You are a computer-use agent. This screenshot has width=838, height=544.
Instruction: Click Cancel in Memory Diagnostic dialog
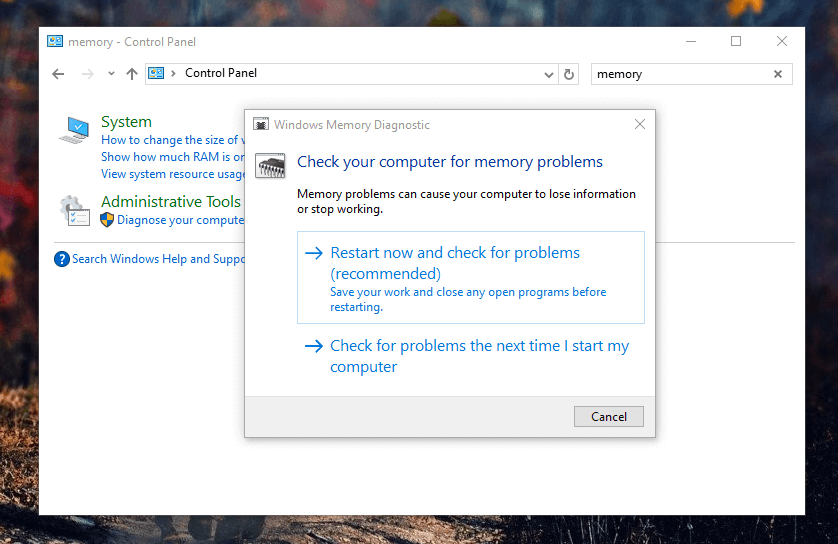[609, 417]
